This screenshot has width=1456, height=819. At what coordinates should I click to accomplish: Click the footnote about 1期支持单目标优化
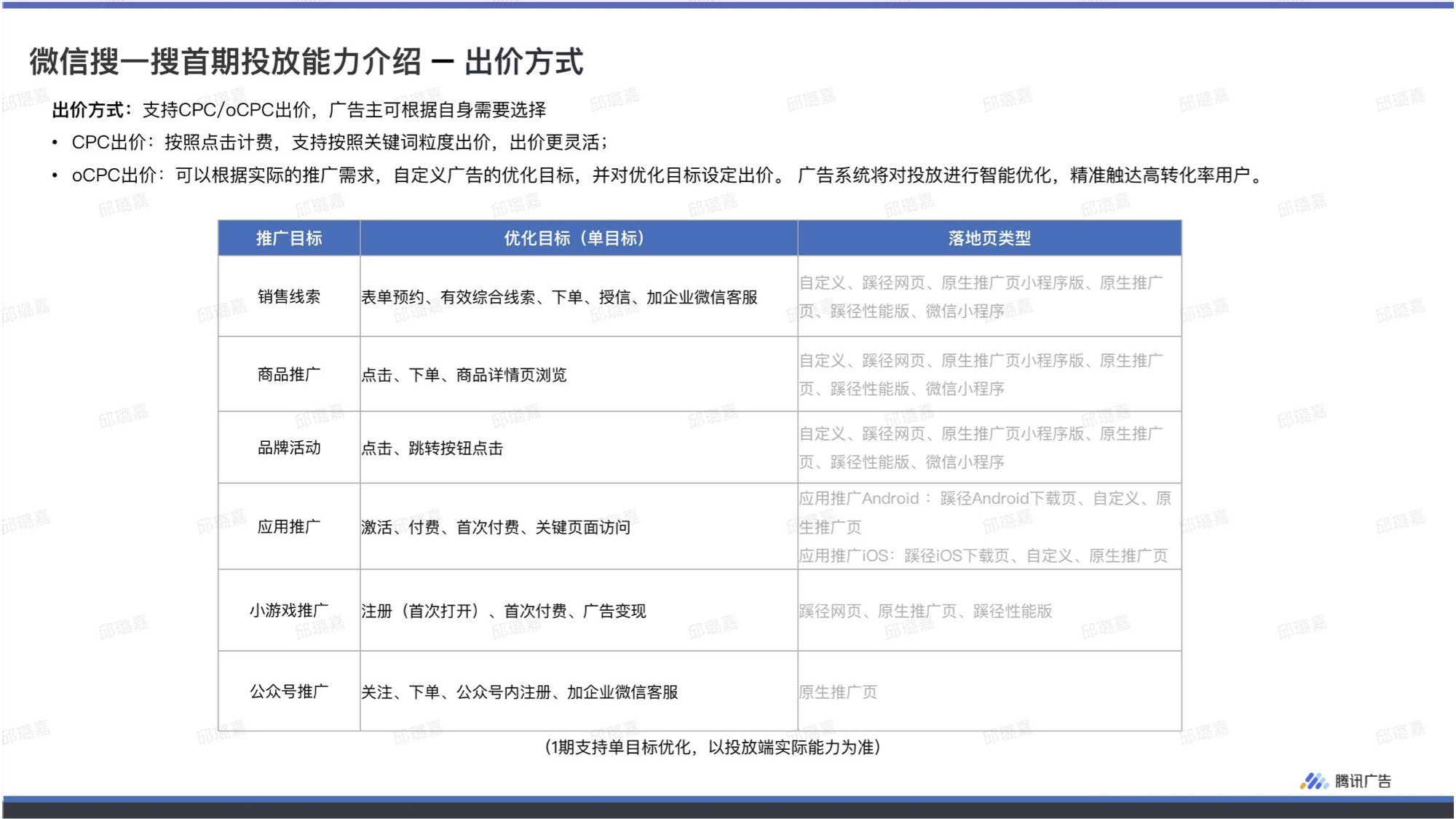[x=713, y=747]
